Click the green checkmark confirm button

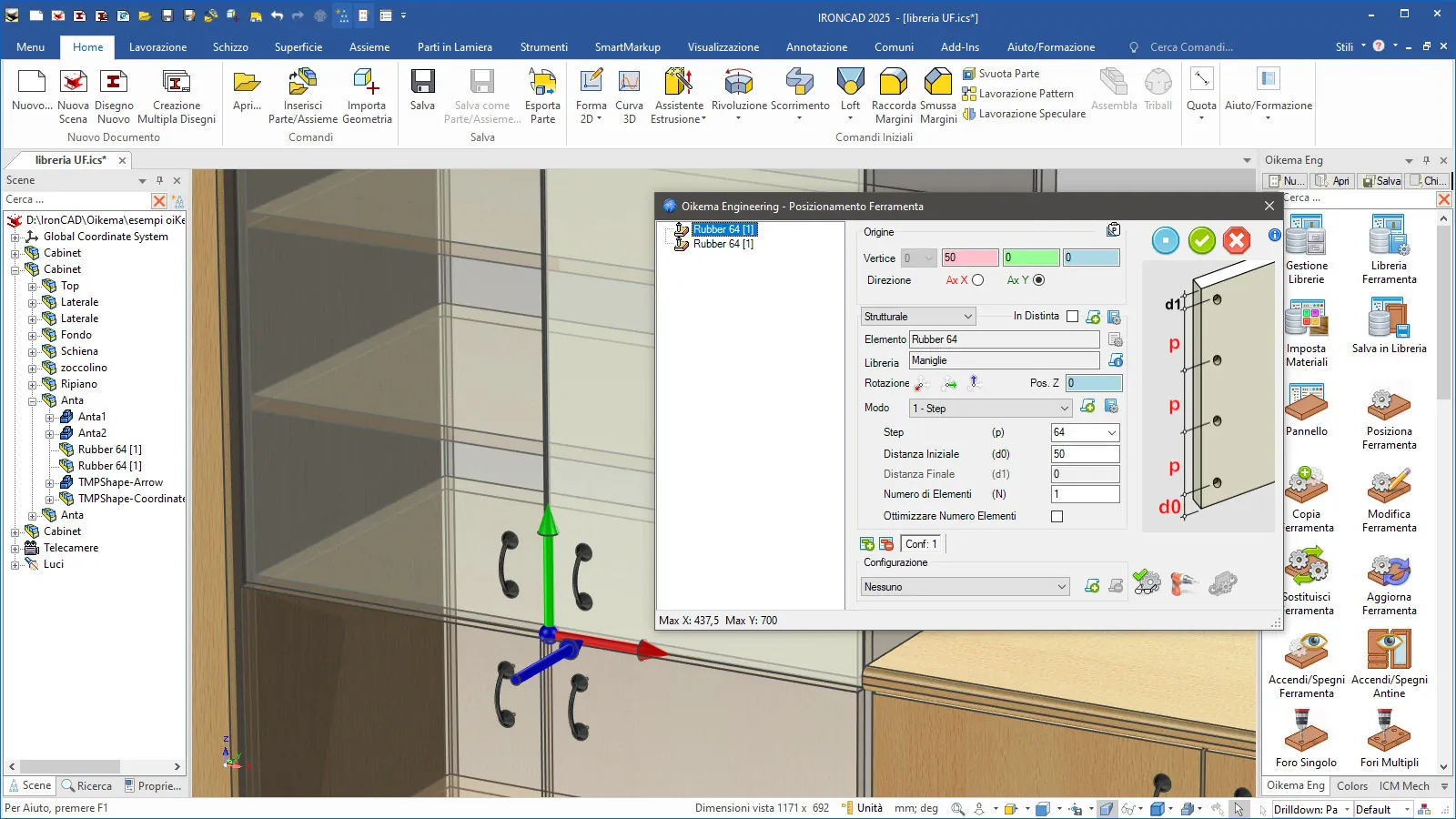click(x=1201, y=240)
